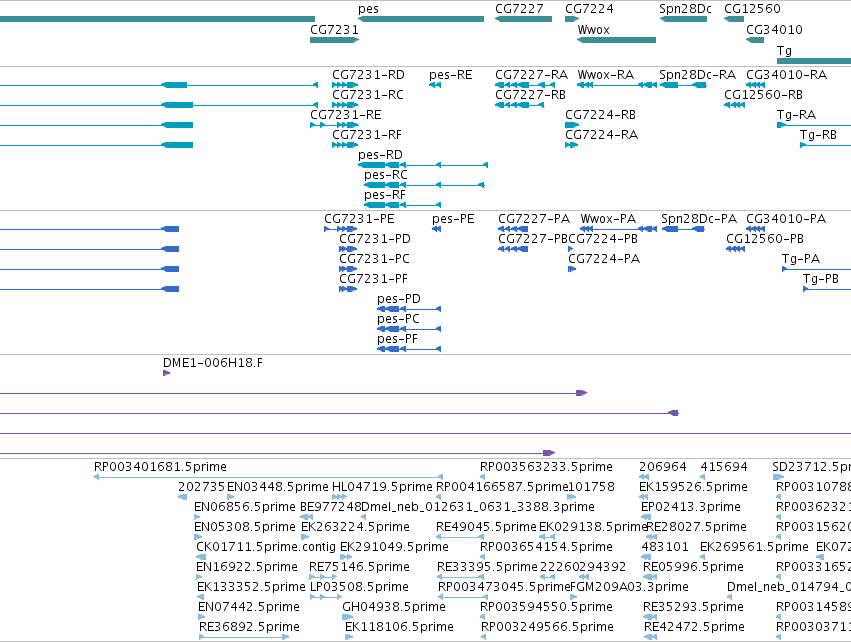Click the Spn28Dc gene label
The image size is (851, 642).
685,9
